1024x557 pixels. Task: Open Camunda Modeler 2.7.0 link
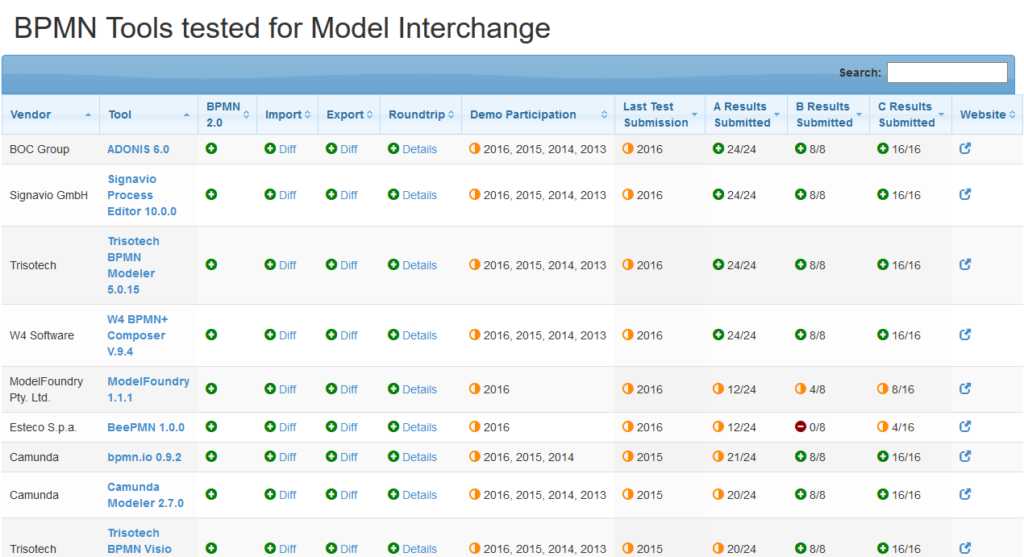click(145, 495)
